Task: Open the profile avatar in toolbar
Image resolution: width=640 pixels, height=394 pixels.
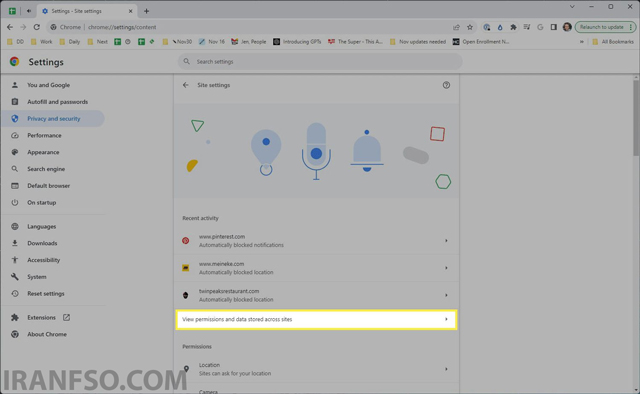Action: [x=567, y=27]
